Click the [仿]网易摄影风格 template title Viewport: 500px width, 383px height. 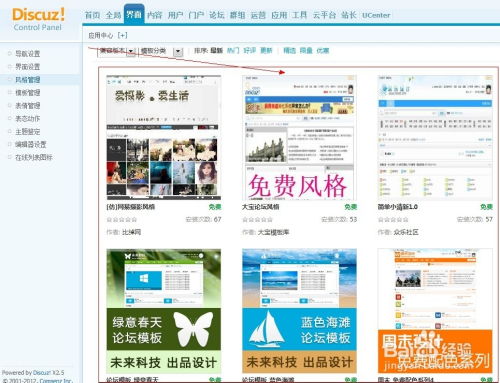[131, 207]
